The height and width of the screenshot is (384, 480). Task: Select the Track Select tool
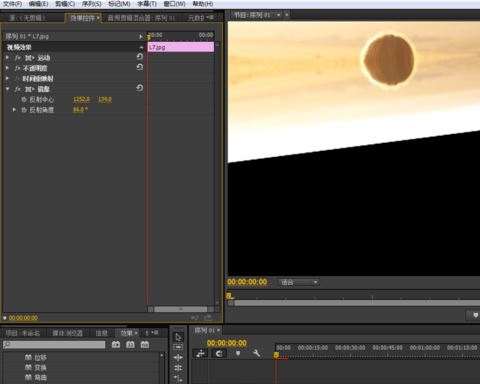[x=178, y=347]
